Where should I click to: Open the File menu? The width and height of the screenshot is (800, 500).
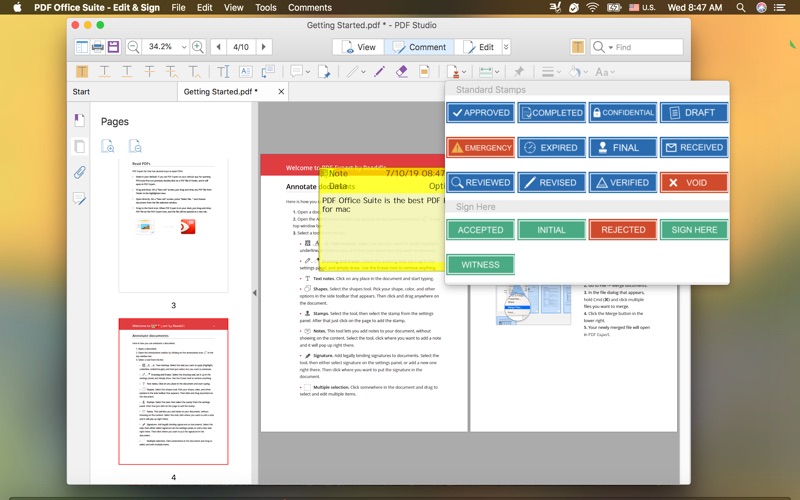click(x=178, y=7)
